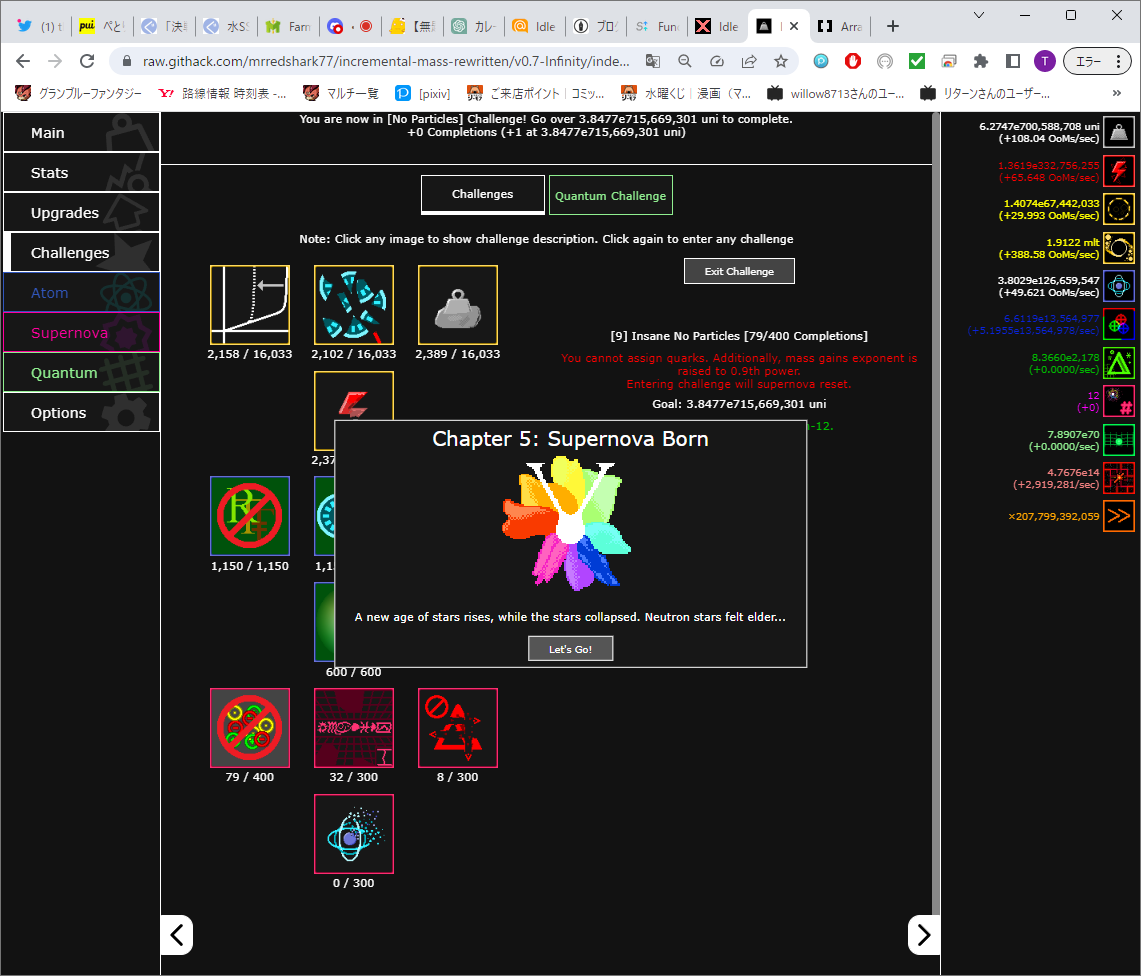Select the 32 / 300 red grid challenge
Image resolution: width=1141 pixels, height=976 pixels.
(354, 728)
